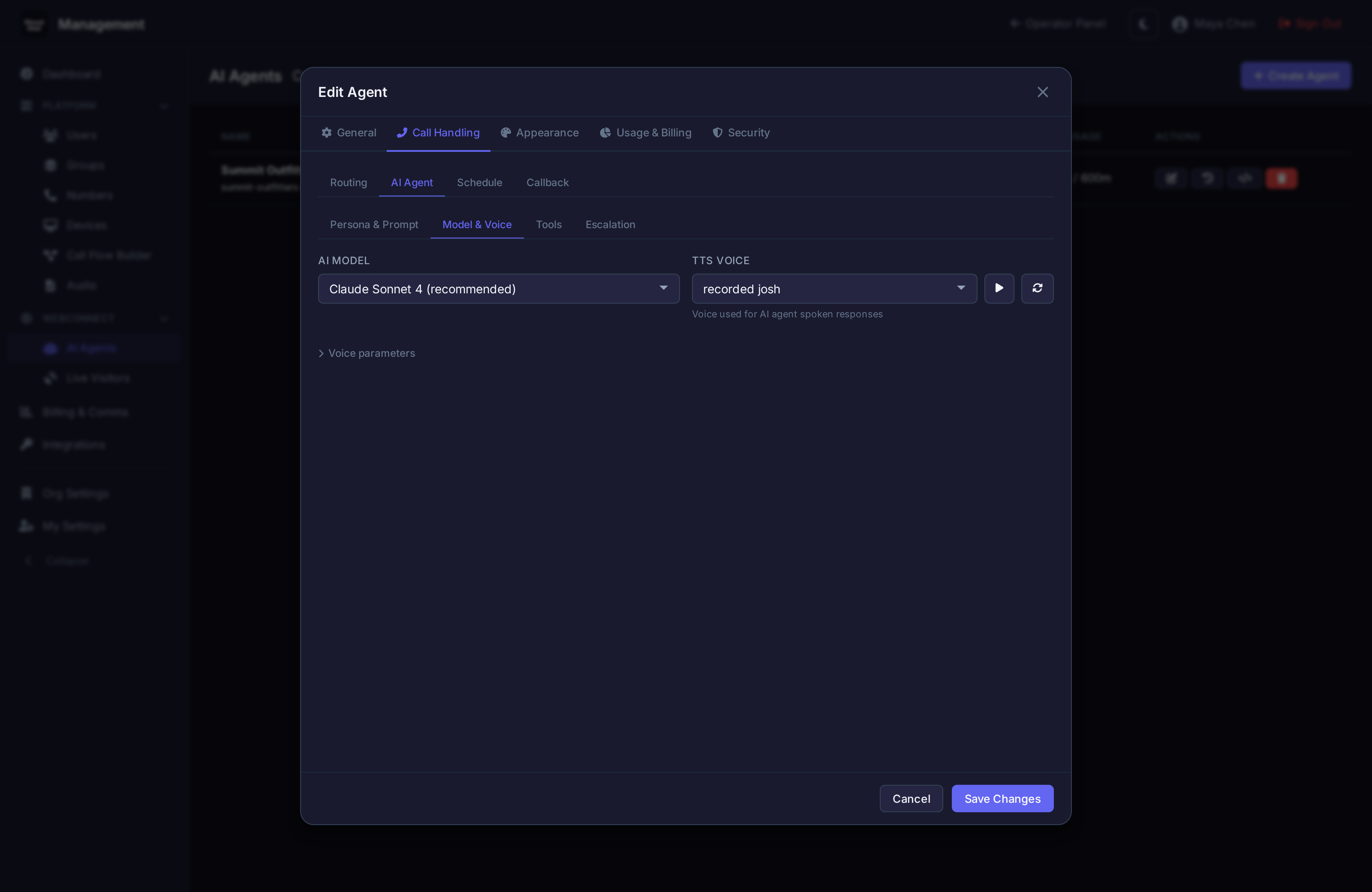Switch to Call Handling tab
Image resolution: width=1372 pixels, height=892 pixels.
tap(438, 133)
